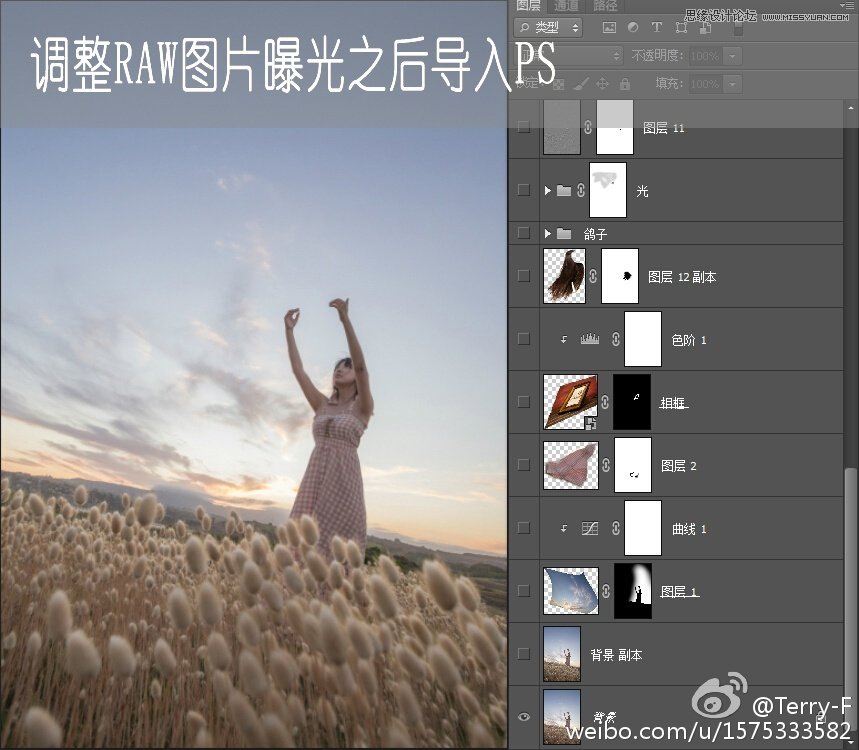Filter layers by shape layers
The height and width of the screenshot is (750, 859).
(x=682, y=28)
